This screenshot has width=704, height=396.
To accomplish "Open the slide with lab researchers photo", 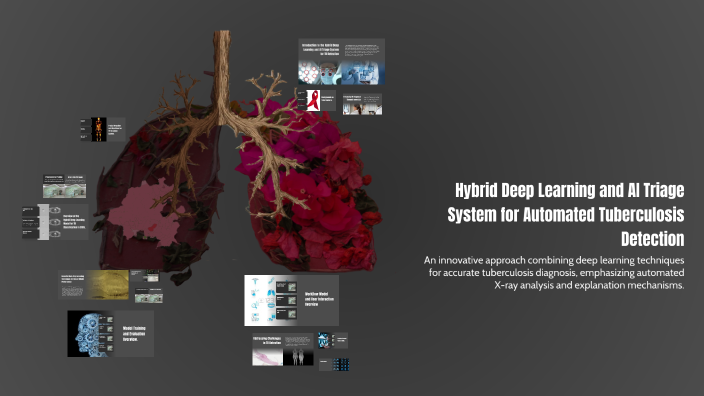I will point(362,104).
